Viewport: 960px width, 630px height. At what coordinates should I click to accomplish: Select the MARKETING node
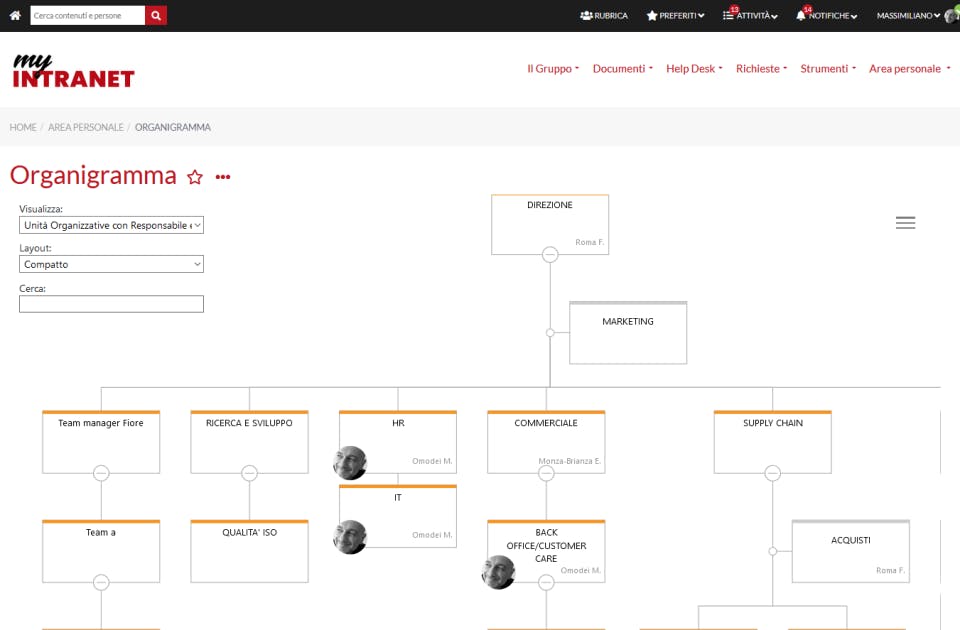[x=628, y=333]
